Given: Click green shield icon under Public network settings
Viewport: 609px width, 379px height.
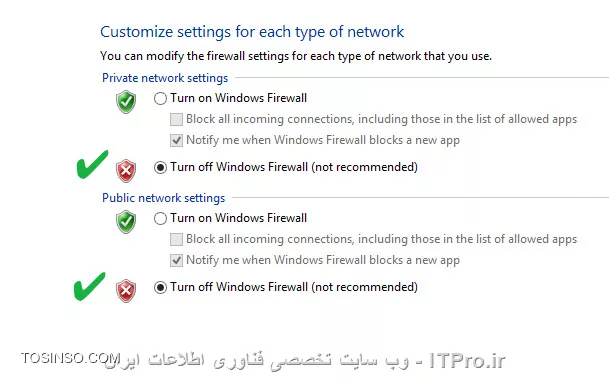Looking at the screenshot, I should tap(126, 222).
